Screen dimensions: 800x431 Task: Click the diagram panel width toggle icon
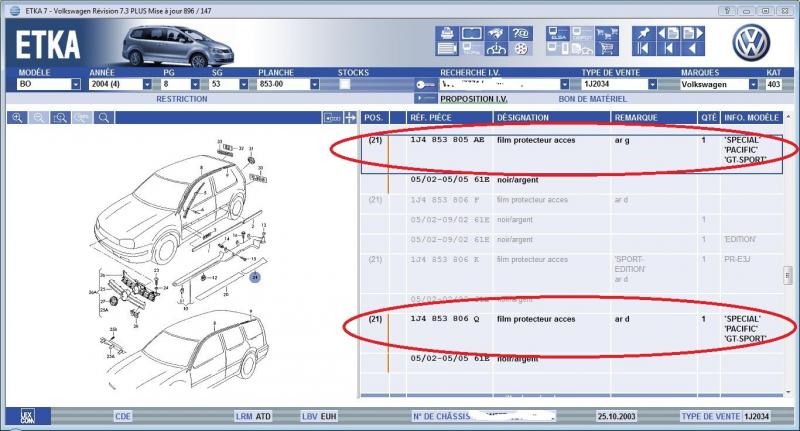[x=332, y=118]
